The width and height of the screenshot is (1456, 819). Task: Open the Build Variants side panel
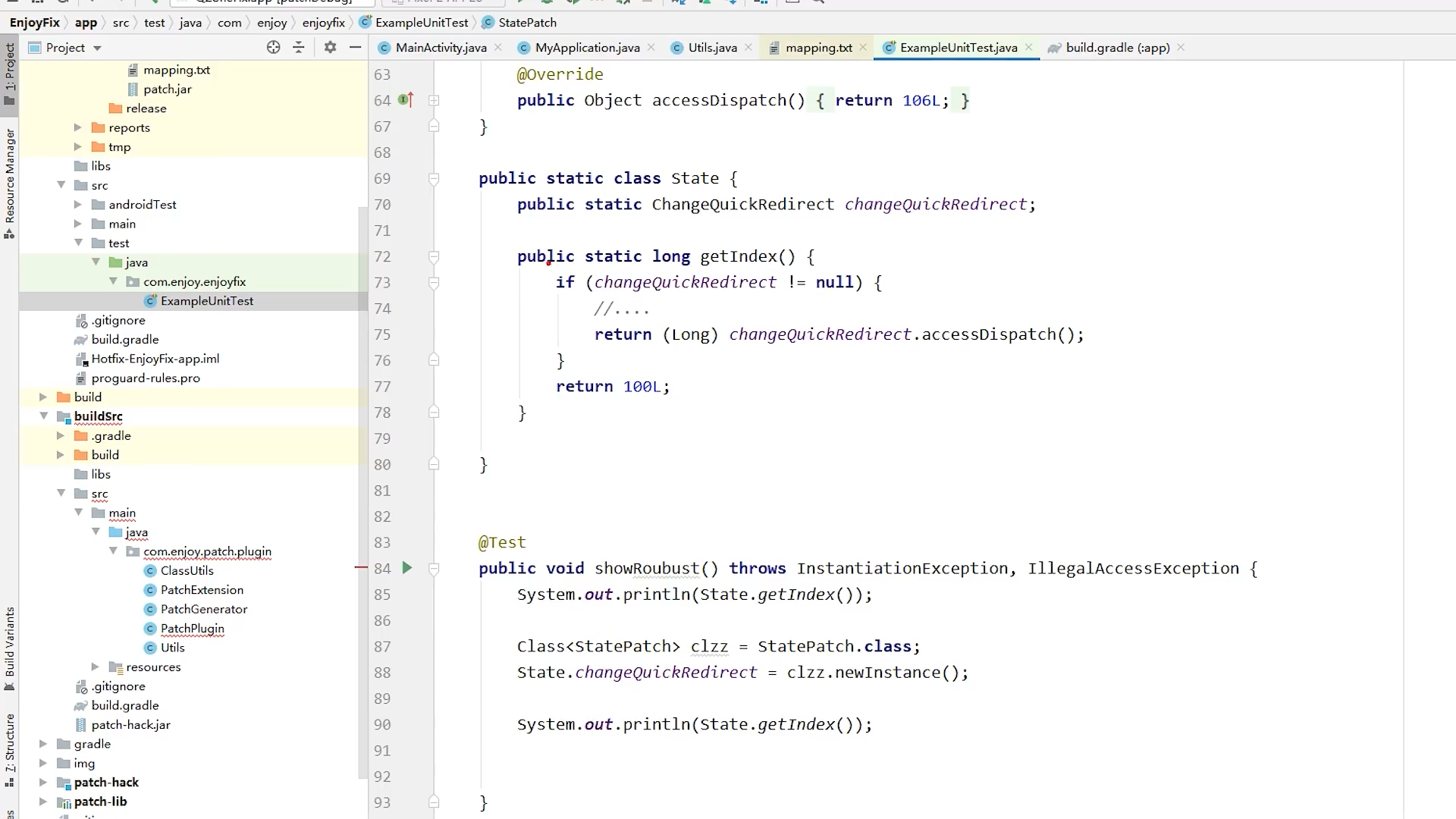pos(10,646)
